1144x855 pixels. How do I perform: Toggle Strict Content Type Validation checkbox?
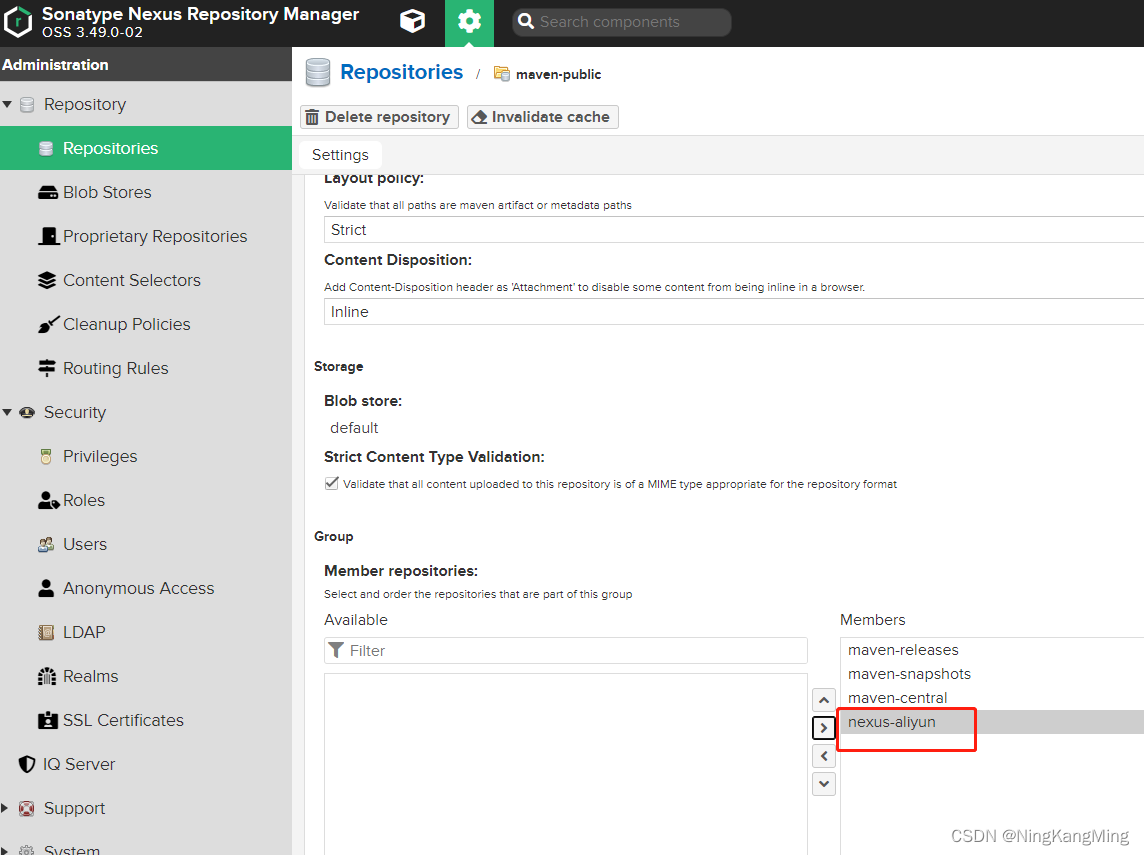pos(332,484)
